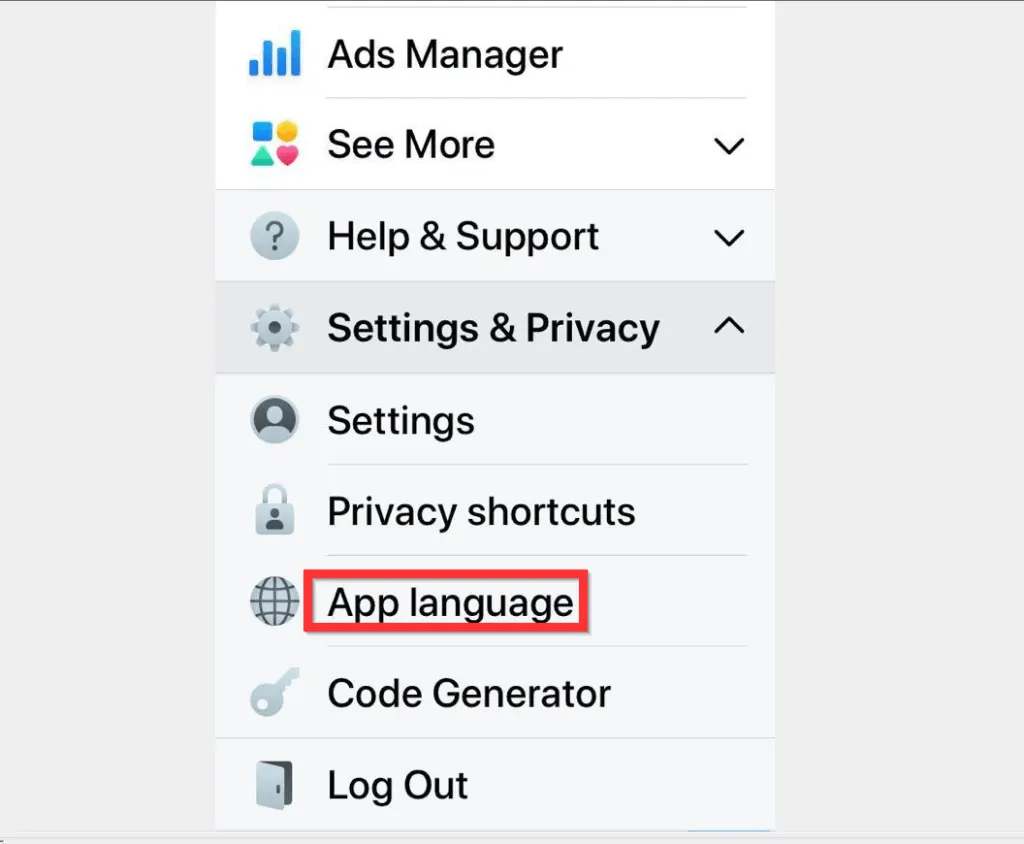Click the App language globe icon
Screen dimensions: 1024x844
pyautogui.click(x=274, y=603)
